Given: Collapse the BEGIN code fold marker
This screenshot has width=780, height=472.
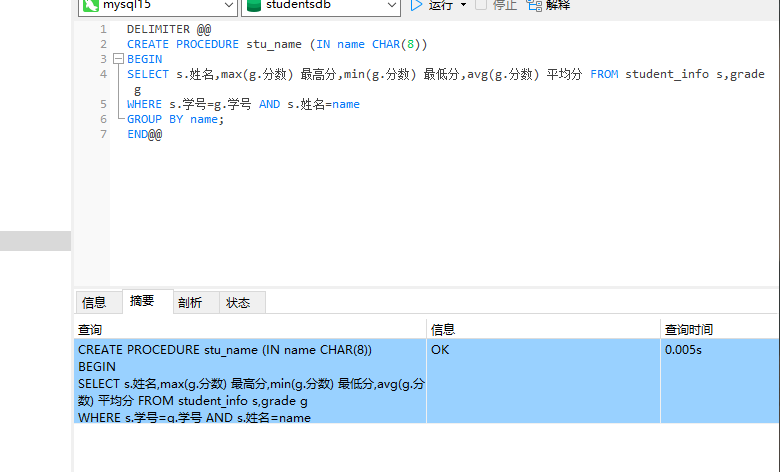Looking at the screenshot, I should coord(118,59).
